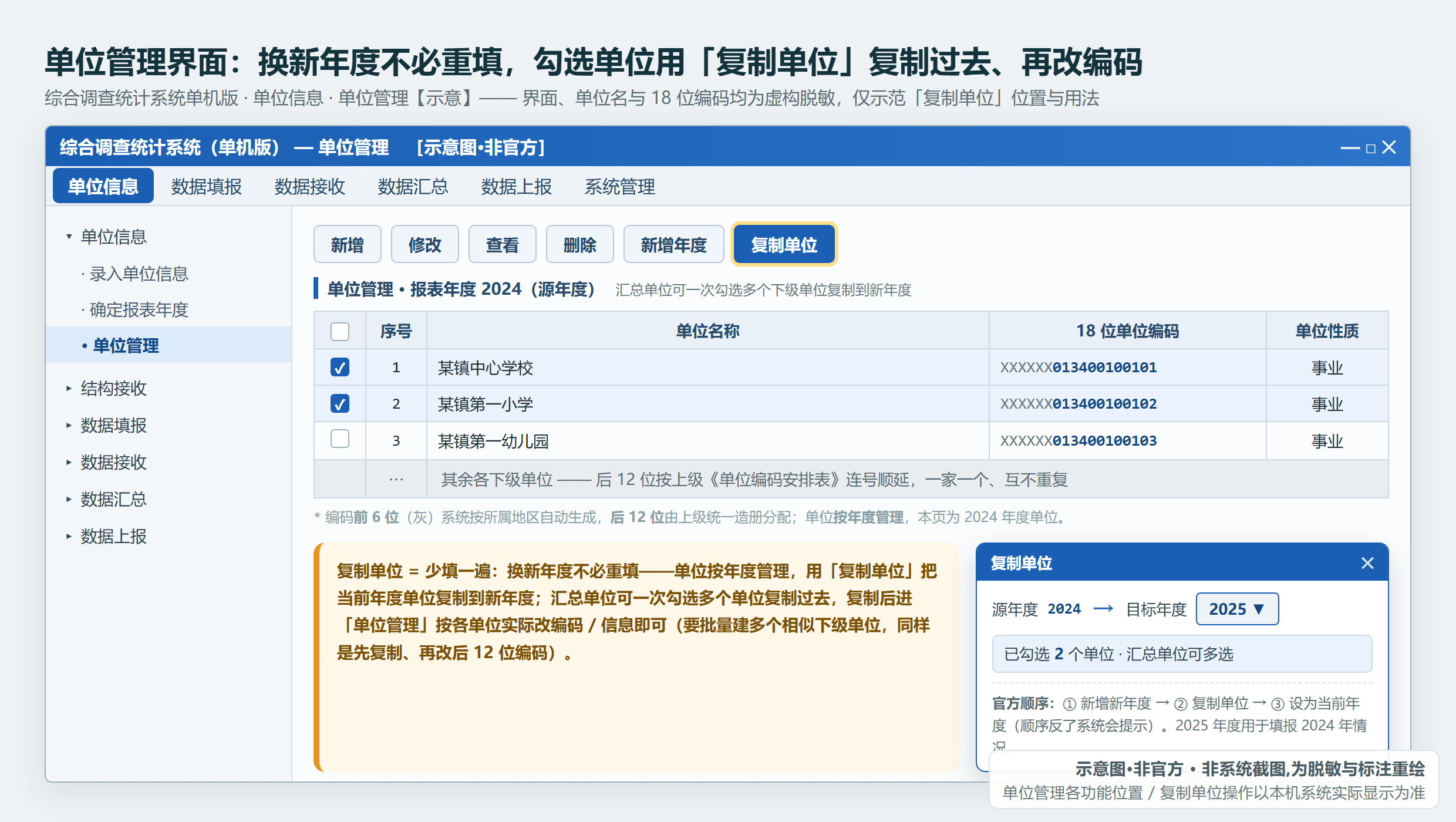Viewport: 1456px width, 822px height.
Task: Expand the 数据填报 sidebar tree node
Action: pos(69,425)
